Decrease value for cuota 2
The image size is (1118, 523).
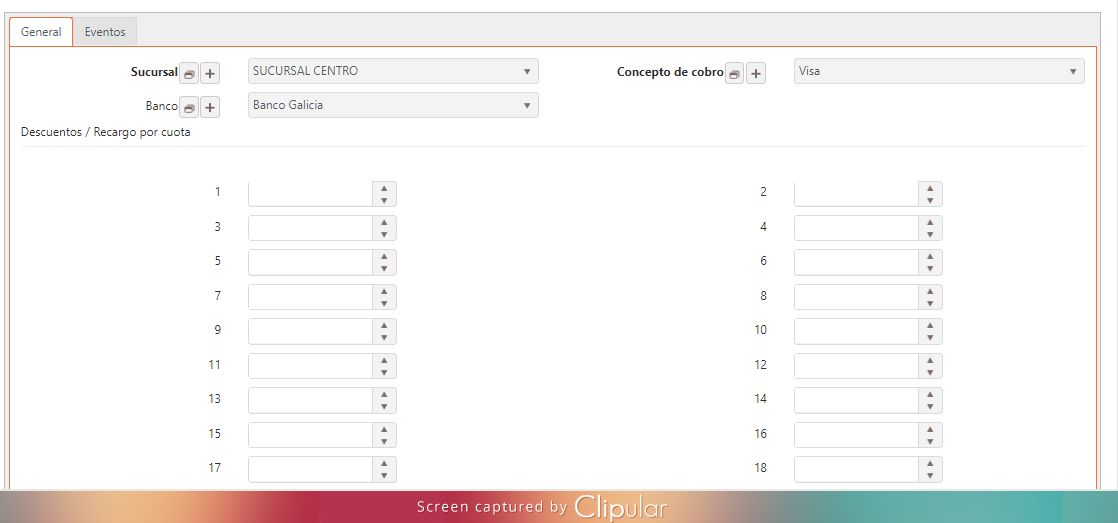(x=930, y=200)
